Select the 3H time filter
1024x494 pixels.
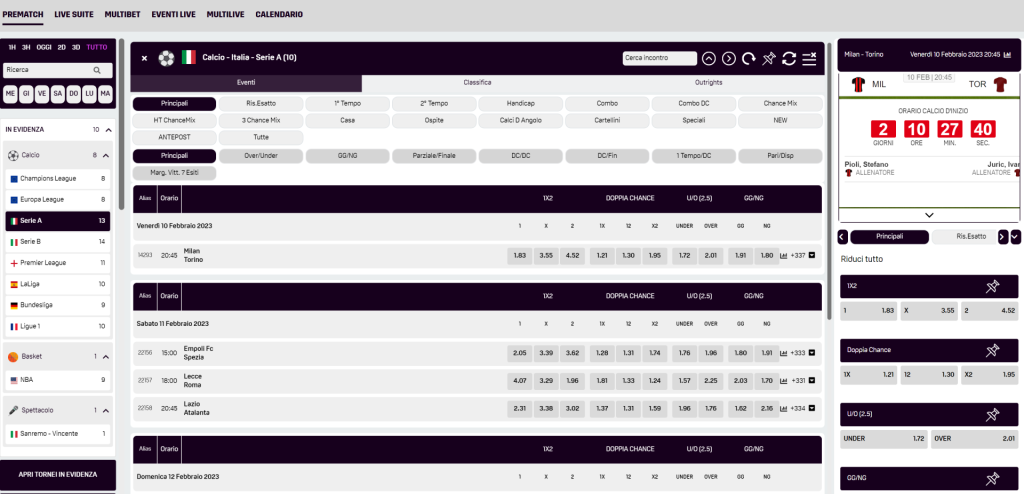pos(26,47)
